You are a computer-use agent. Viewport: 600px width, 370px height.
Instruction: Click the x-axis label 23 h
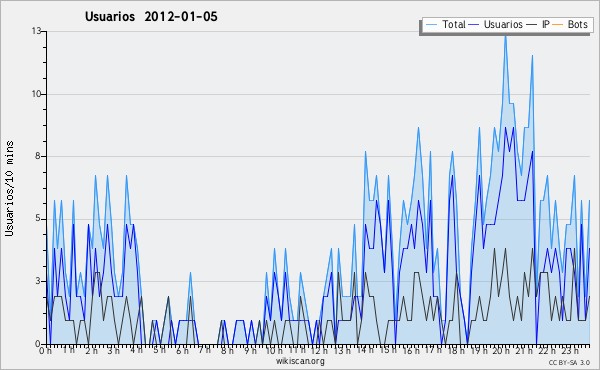point(570,350)
